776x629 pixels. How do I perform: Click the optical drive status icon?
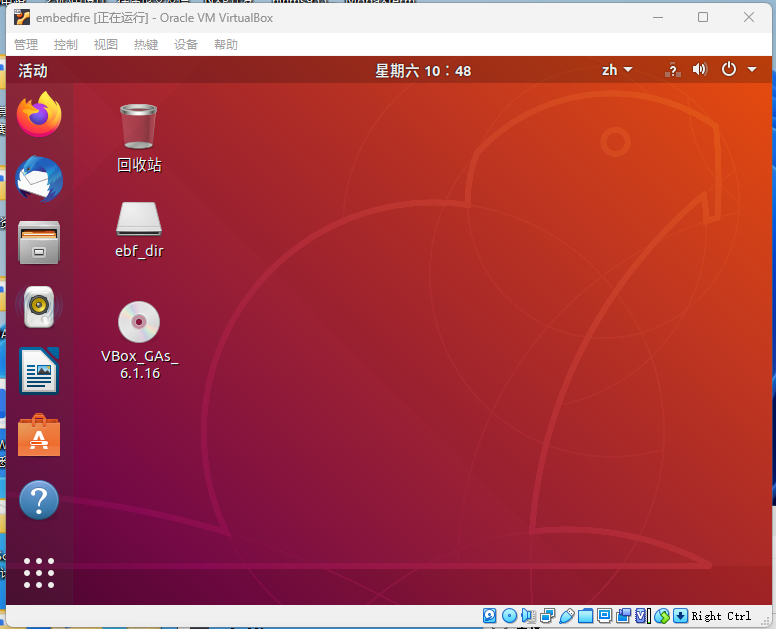pos(509,616)
